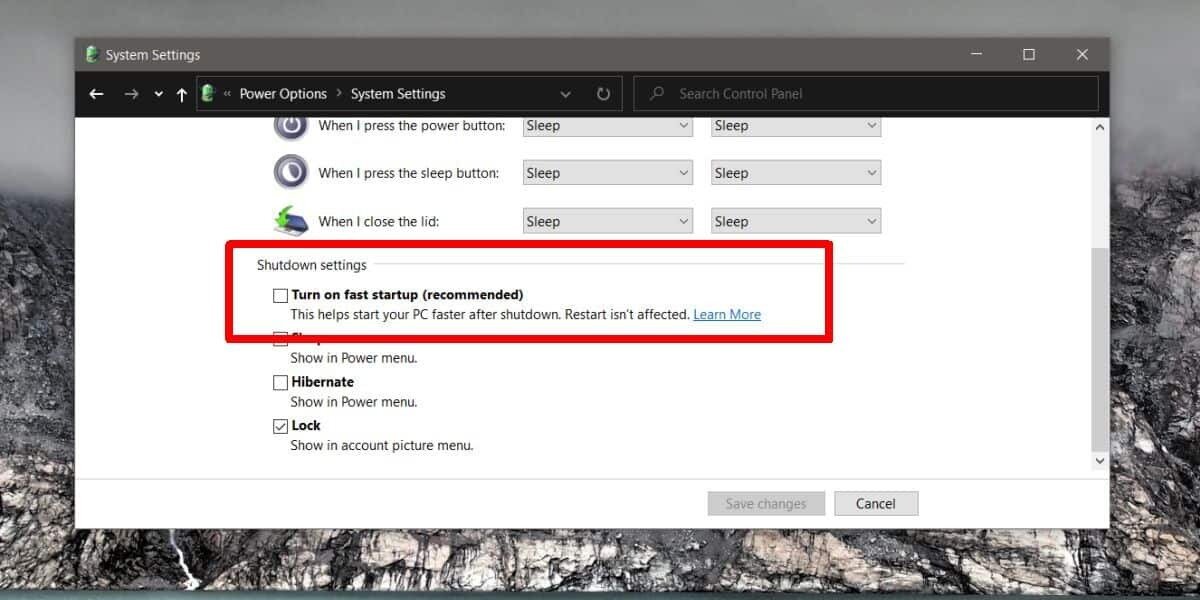The width and height of the screenshot is (1200, 600).
Task: Select System Settings in the breadcrumb
Action: pos(398,93)
